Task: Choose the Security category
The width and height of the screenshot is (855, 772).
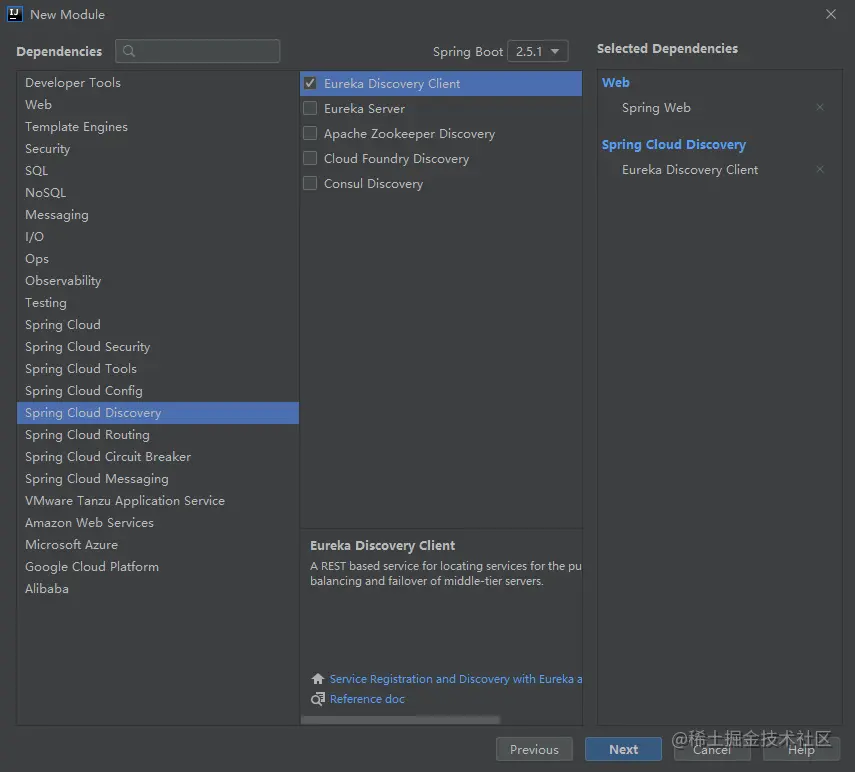Action: pyautogui.click(x=158, y=149)
